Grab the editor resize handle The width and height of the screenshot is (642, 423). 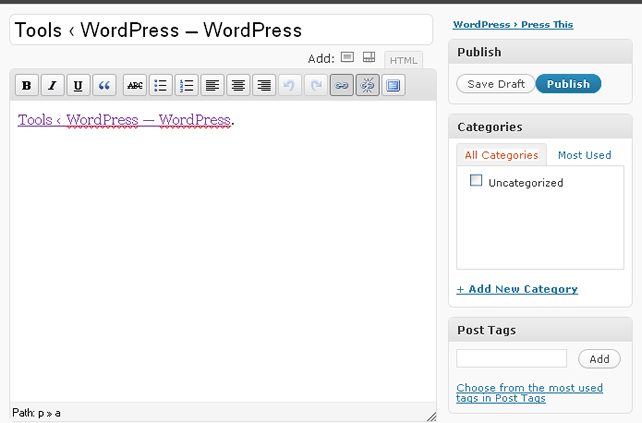(431, 416)
